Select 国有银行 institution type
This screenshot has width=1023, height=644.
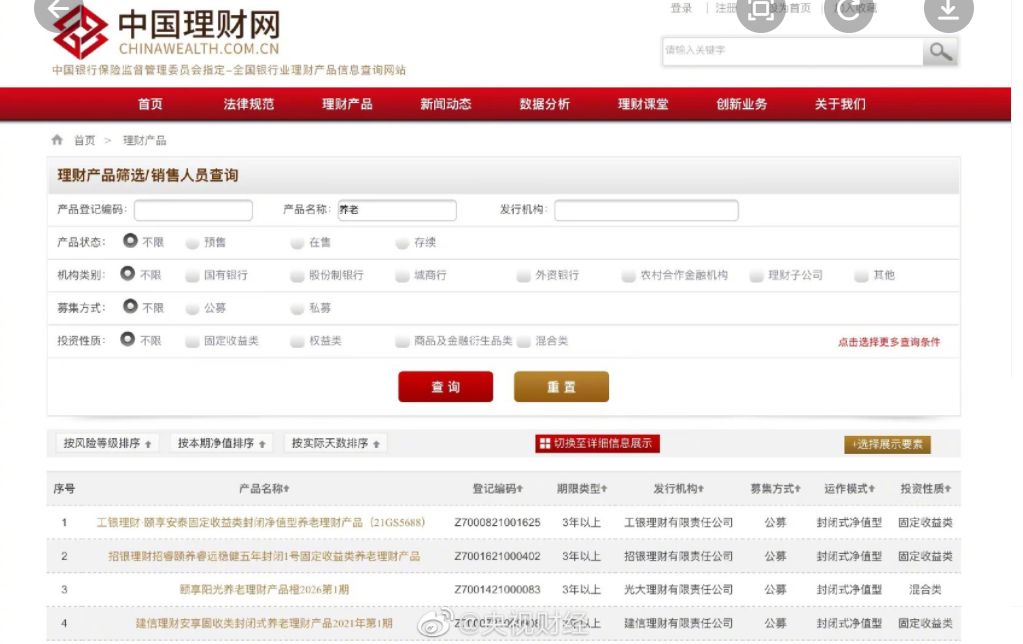[192, 276]
